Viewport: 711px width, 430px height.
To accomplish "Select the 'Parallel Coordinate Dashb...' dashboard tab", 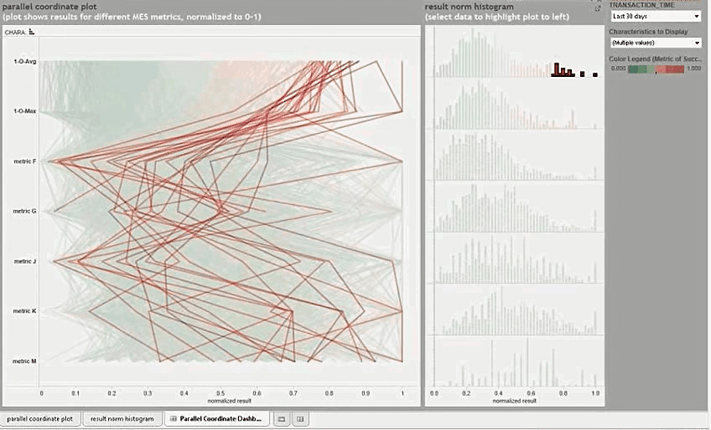I will pyautogui.click(x=217, y=419).
